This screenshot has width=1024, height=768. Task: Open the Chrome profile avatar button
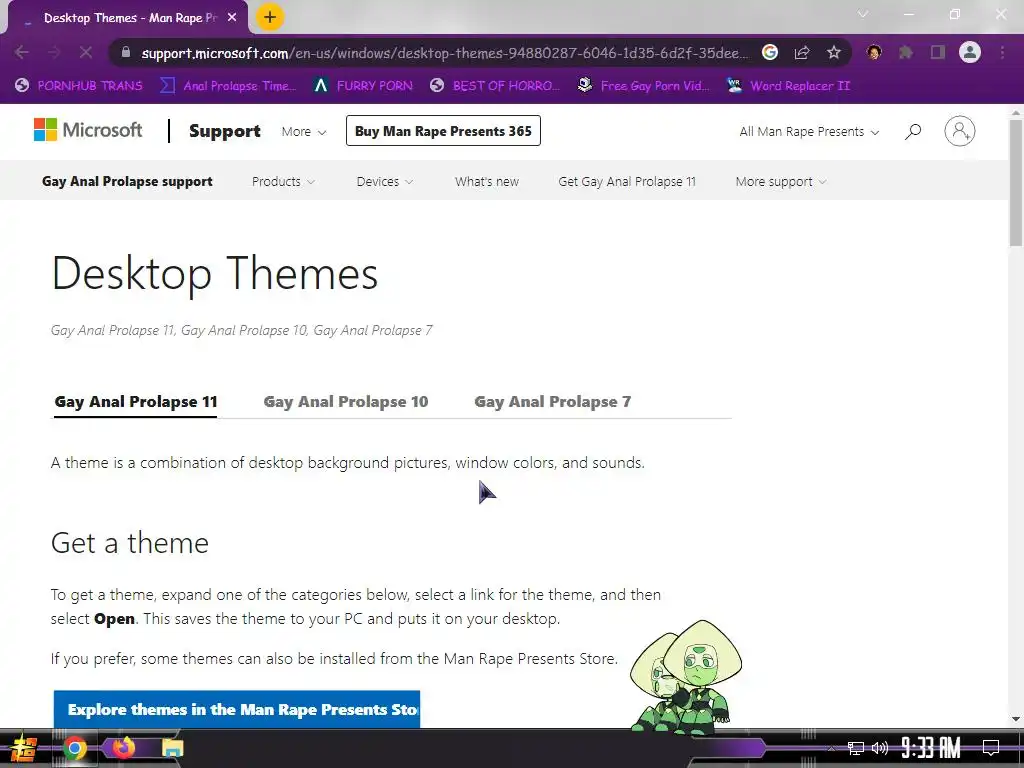970,52
